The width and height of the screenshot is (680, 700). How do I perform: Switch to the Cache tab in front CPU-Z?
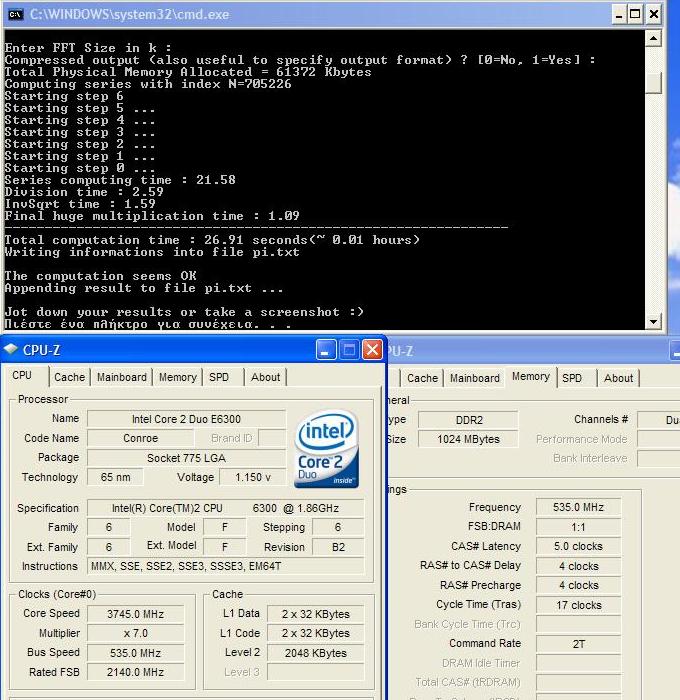[69, 377]
